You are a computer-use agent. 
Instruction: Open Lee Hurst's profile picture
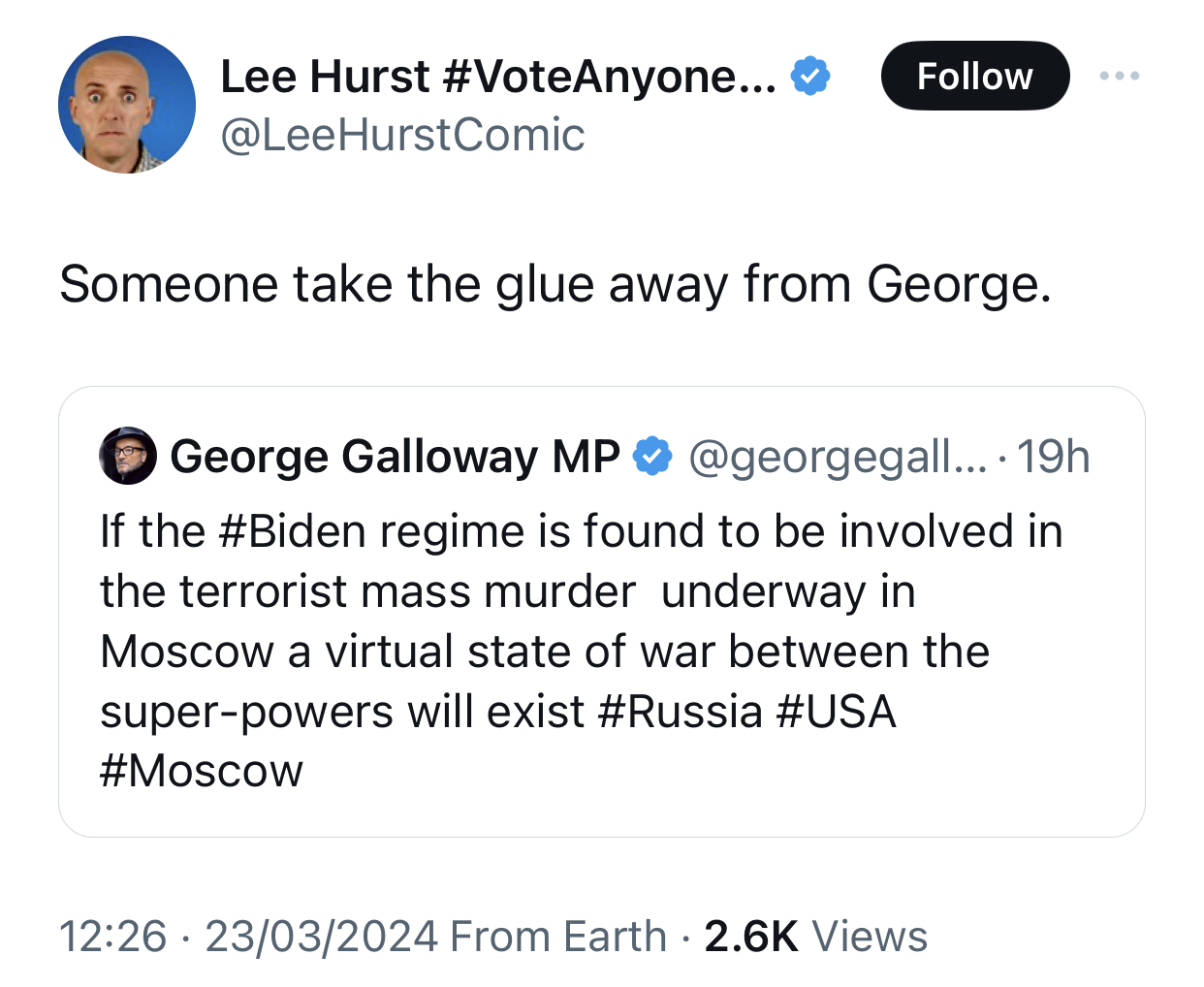point(127,105)
